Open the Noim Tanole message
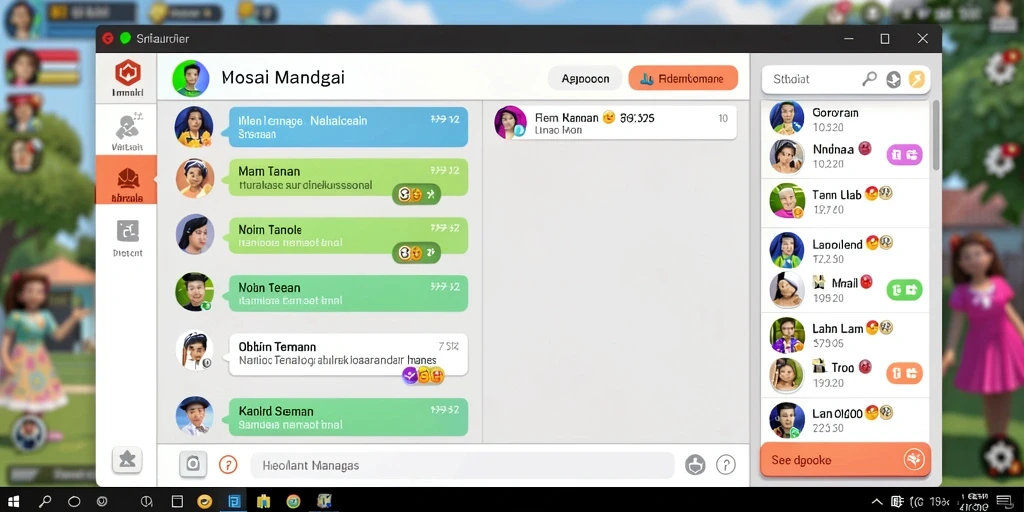This screenshot has width=1024, height=512. [x=348, y=235]
